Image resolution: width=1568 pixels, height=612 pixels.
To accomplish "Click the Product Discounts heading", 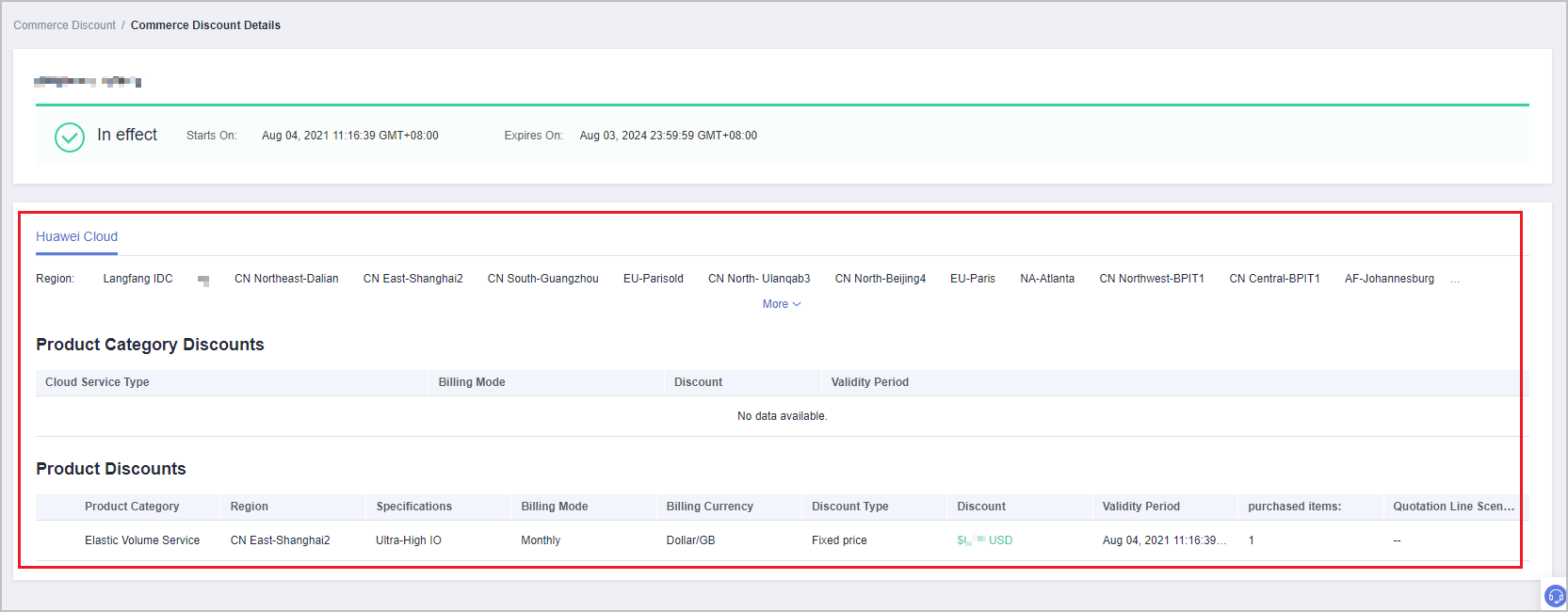I will point(111,469).
